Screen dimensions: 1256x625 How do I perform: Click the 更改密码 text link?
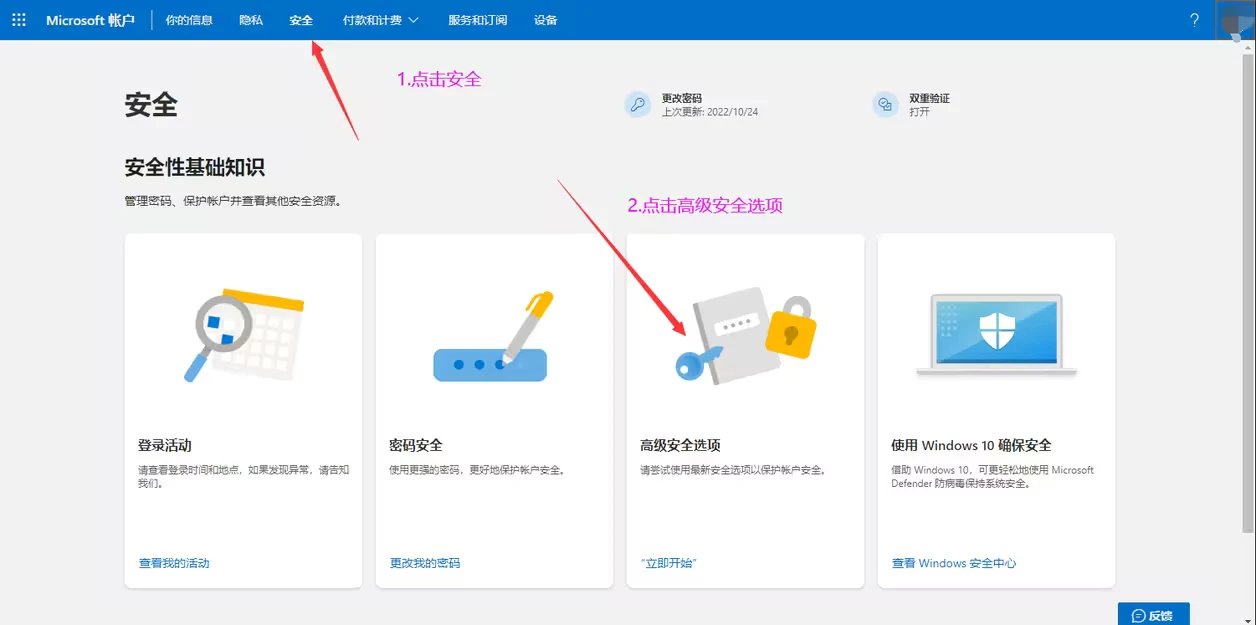[682, 99]
